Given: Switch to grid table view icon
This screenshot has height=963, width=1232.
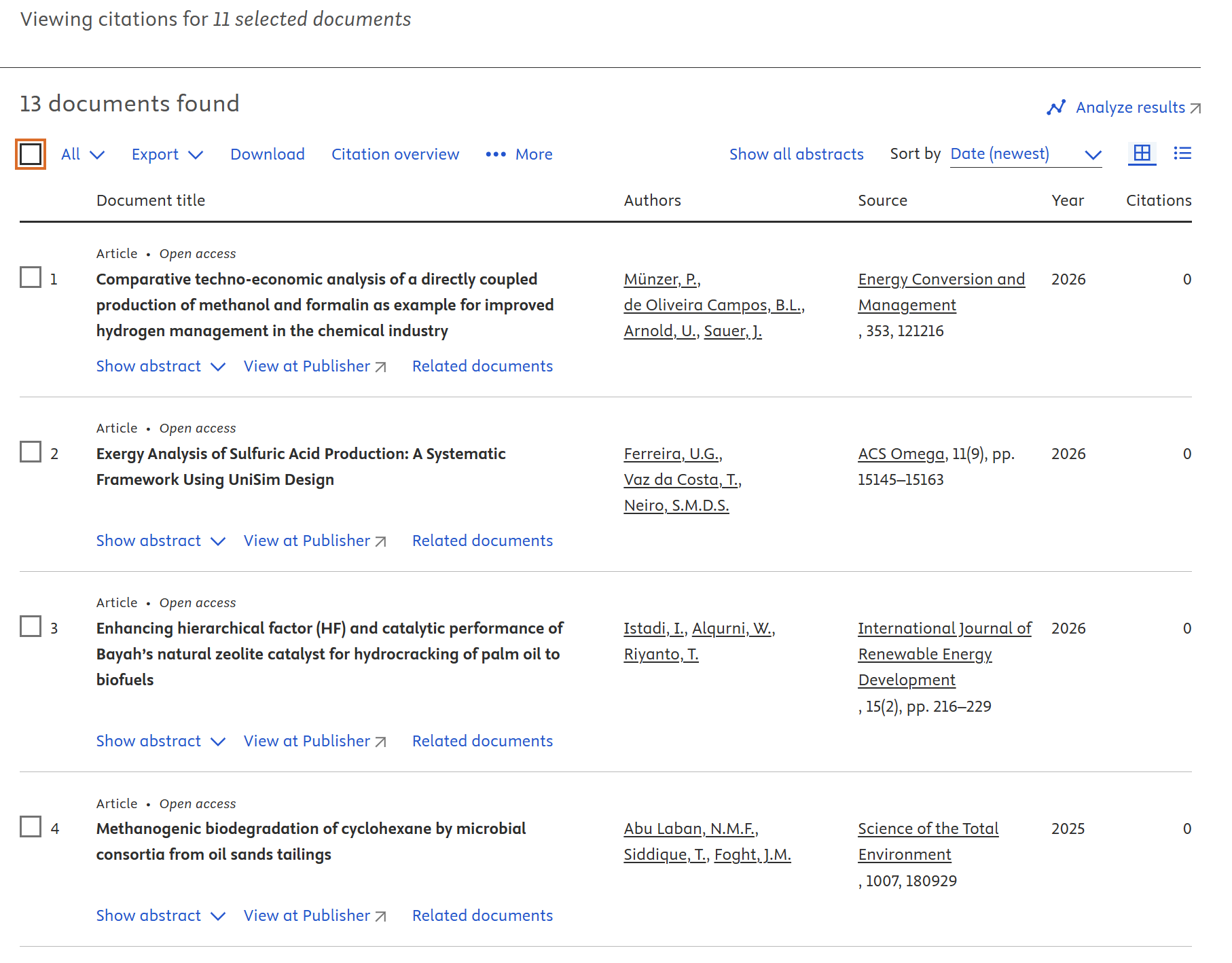Looking at the screenshot, I should pos(1142,153).
